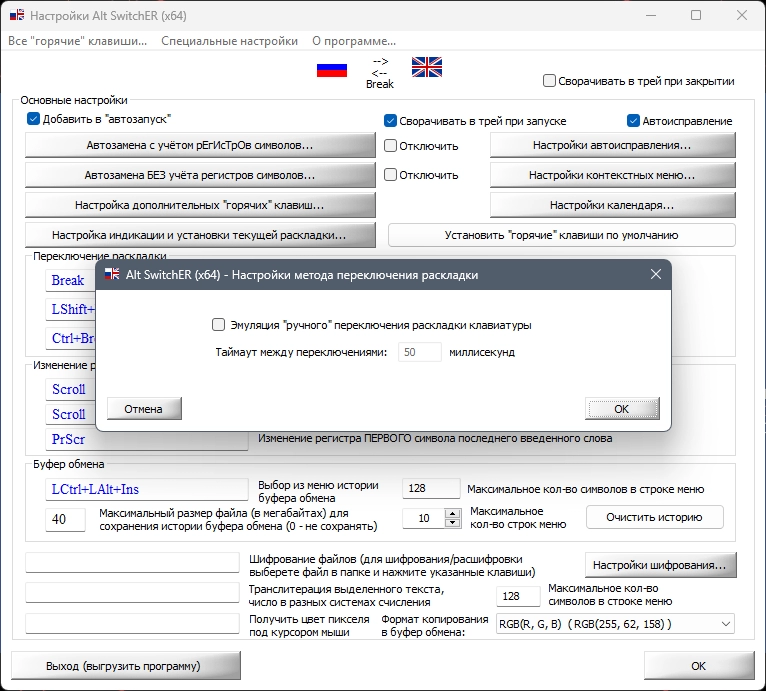Click Очистить историю button
Viewport: 766px width, 691px height.
click(654, 517)
